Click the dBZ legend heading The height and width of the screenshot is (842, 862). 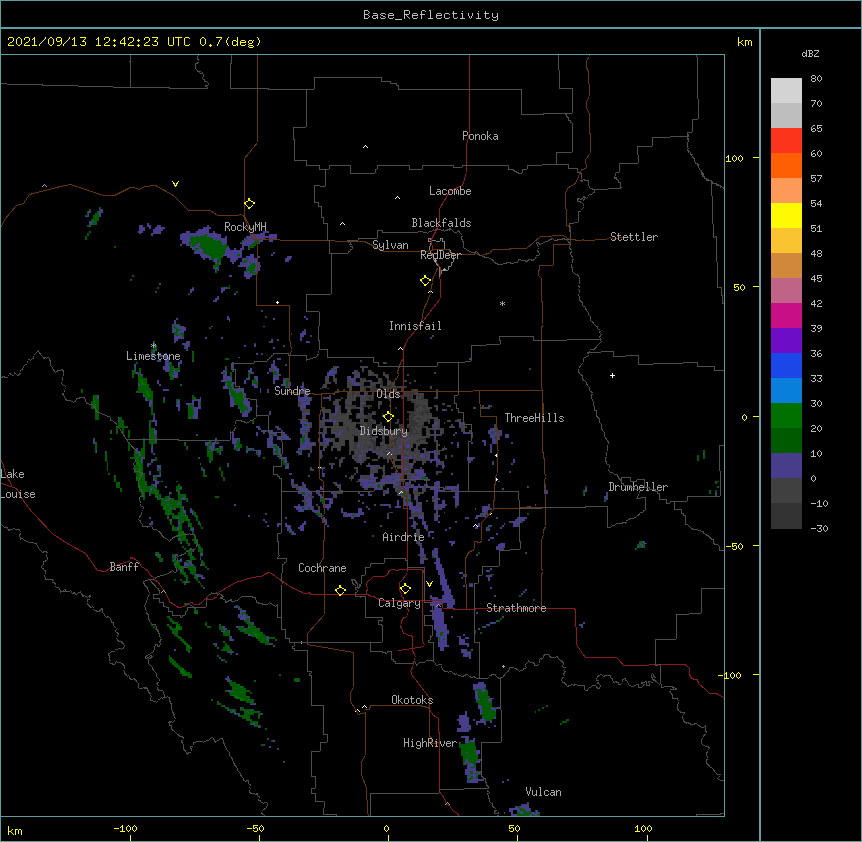click(810, 53)
